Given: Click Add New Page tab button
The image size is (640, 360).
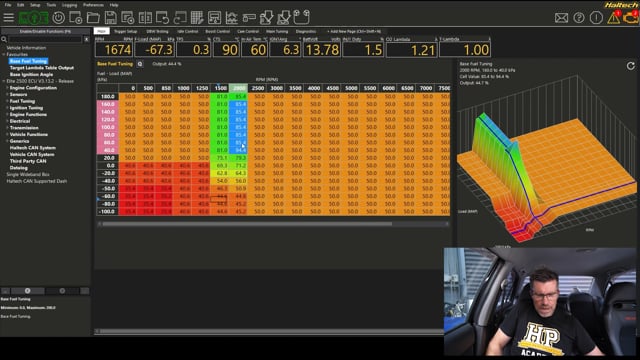Looking at the screenshot, I should pos(353,31).
